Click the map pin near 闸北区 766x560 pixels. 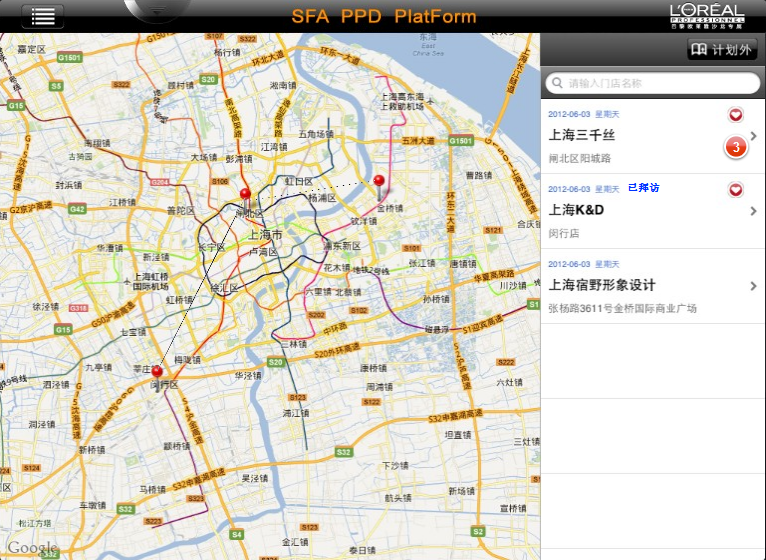point(245,196)
